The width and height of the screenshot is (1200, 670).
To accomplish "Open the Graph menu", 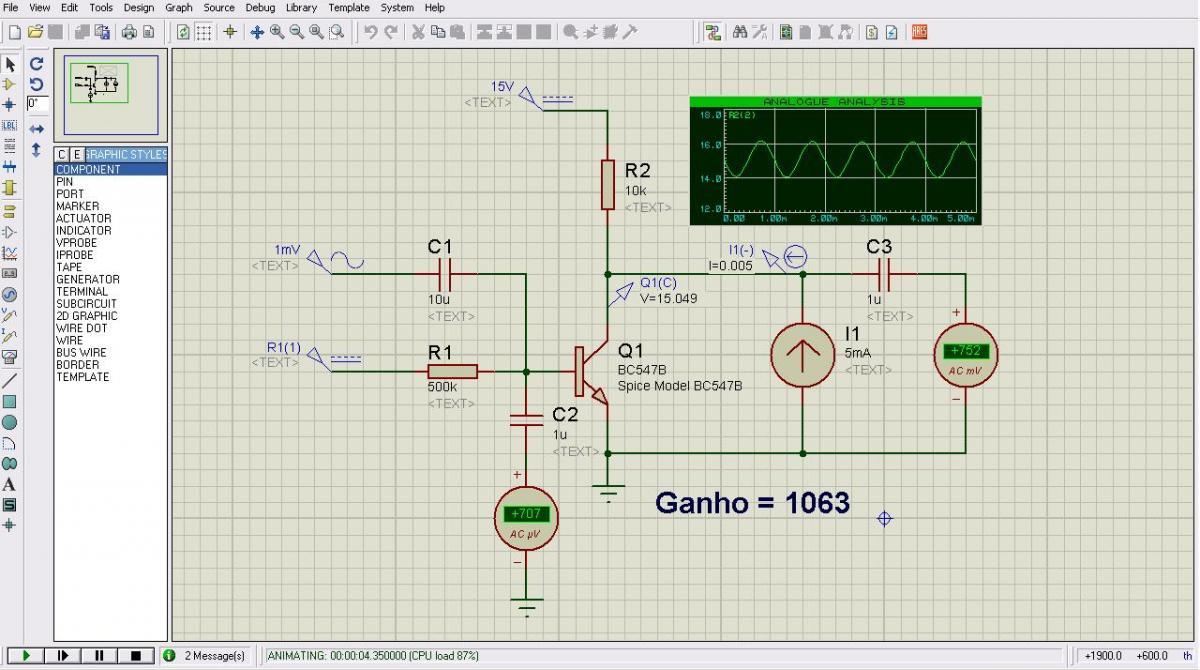I will pos(179,7).
